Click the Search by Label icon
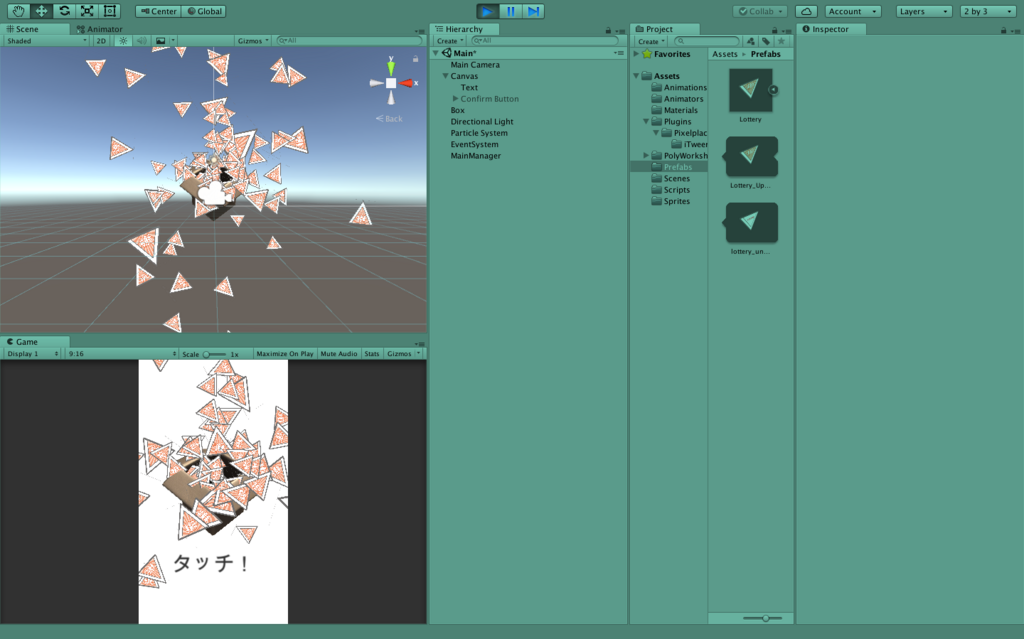Viewport: 1024px width, 639px height. [766, 41]
